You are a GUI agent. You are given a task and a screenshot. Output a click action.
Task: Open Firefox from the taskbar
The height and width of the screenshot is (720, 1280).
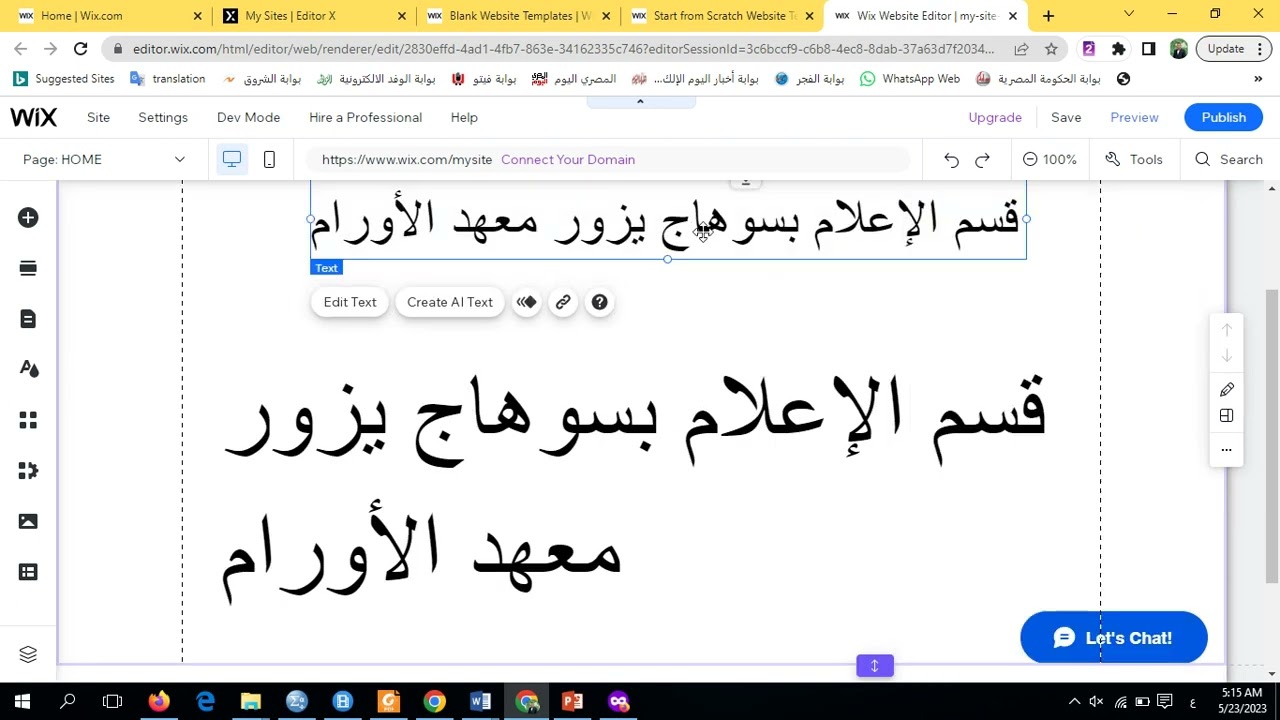[158, 702]
